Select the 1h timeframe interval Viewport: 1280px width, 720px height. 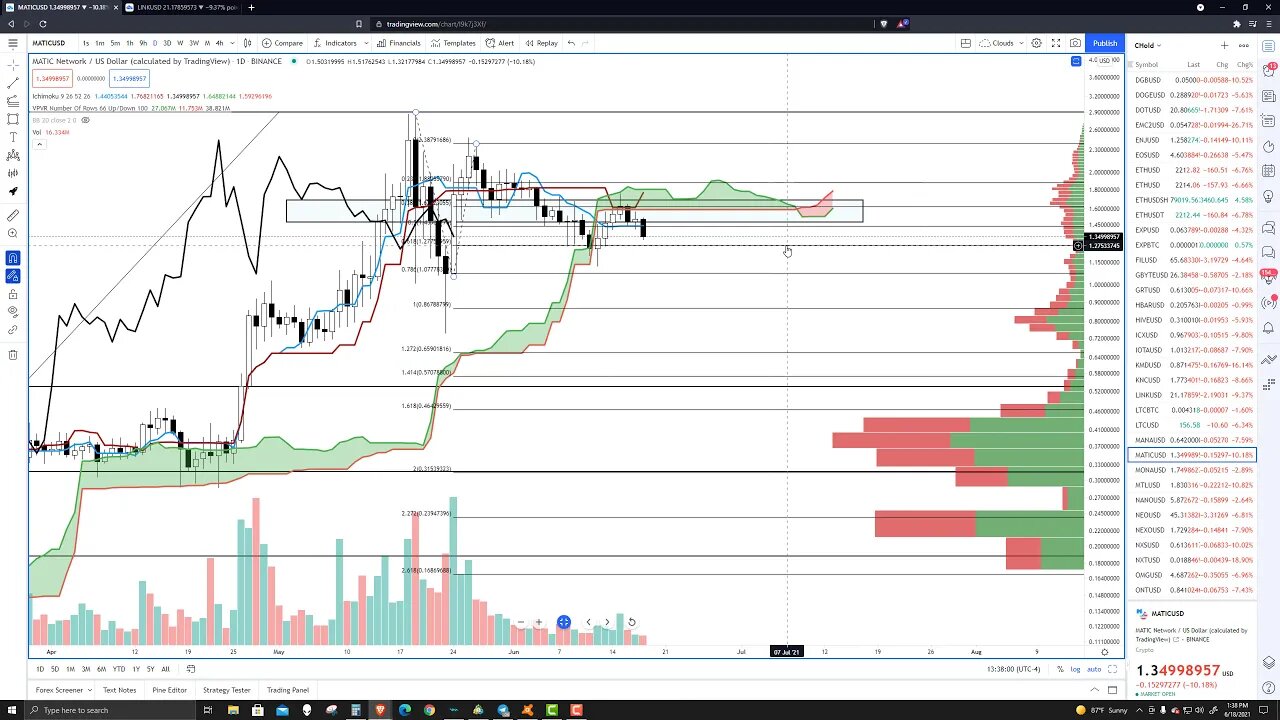pos(129,43)
